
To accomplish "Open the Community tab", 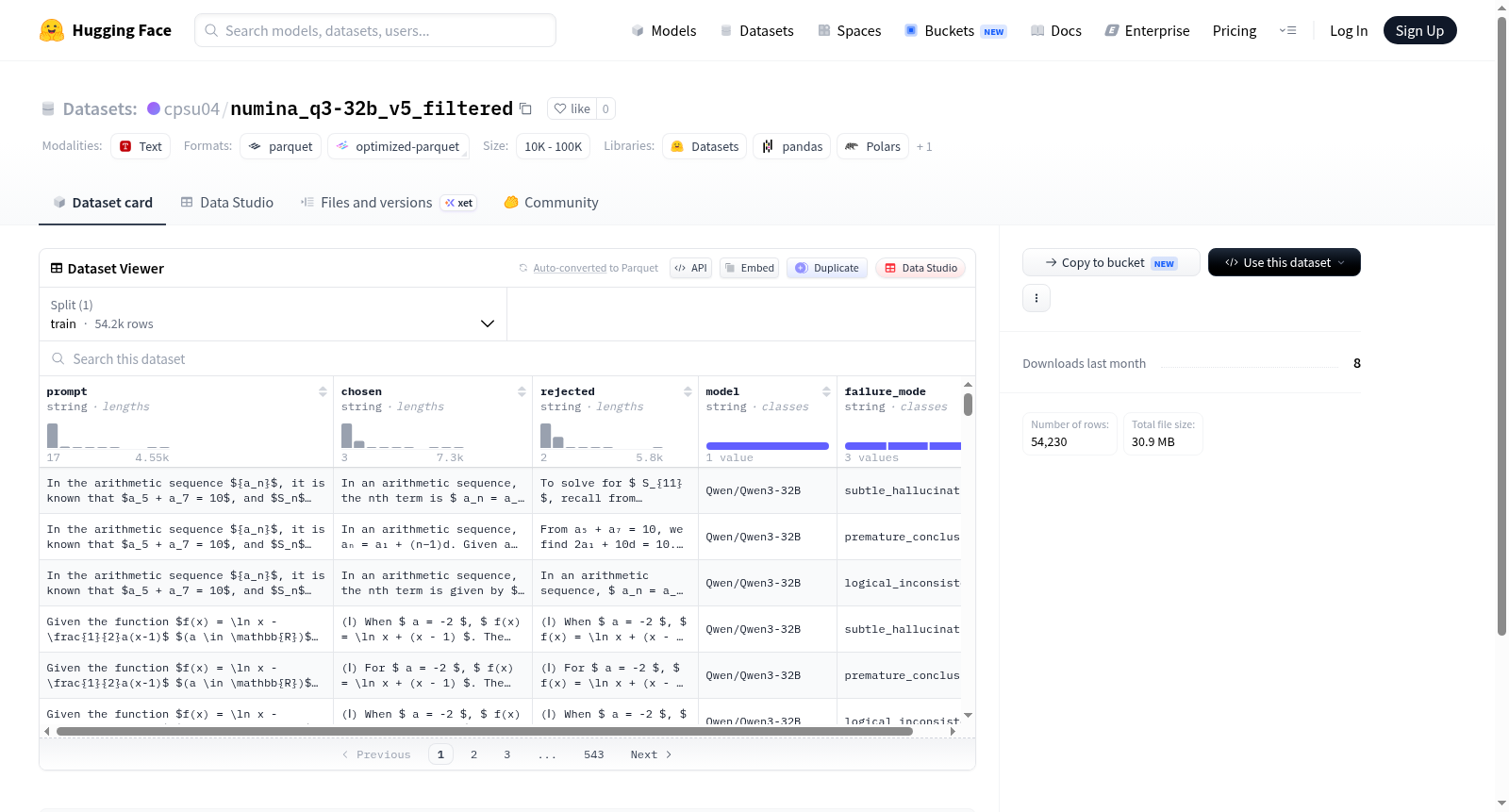I will (551, 203).
